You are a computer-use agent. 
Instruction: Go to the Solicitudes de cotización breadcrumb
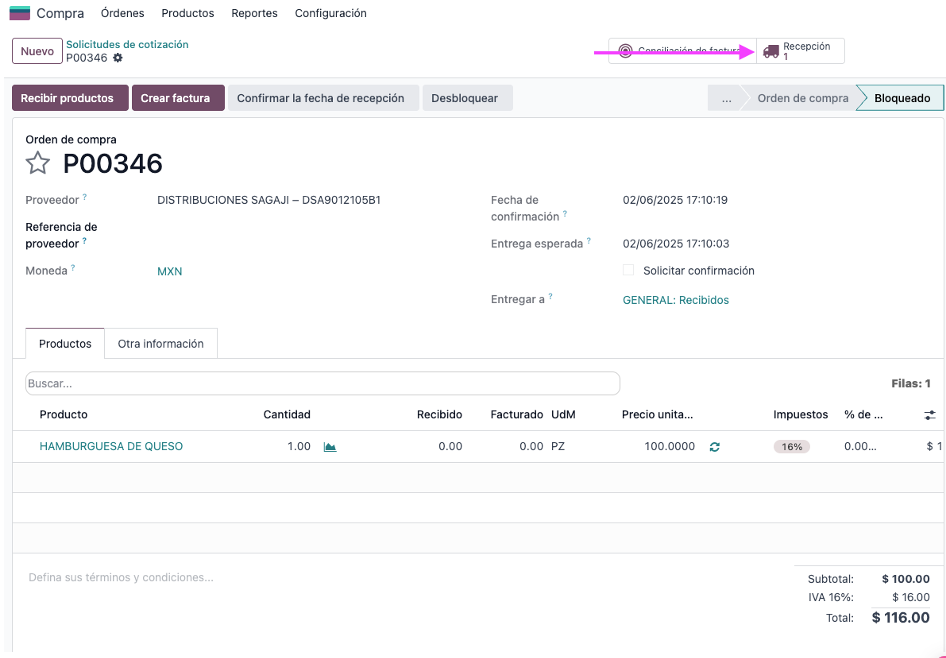(127, 45)
